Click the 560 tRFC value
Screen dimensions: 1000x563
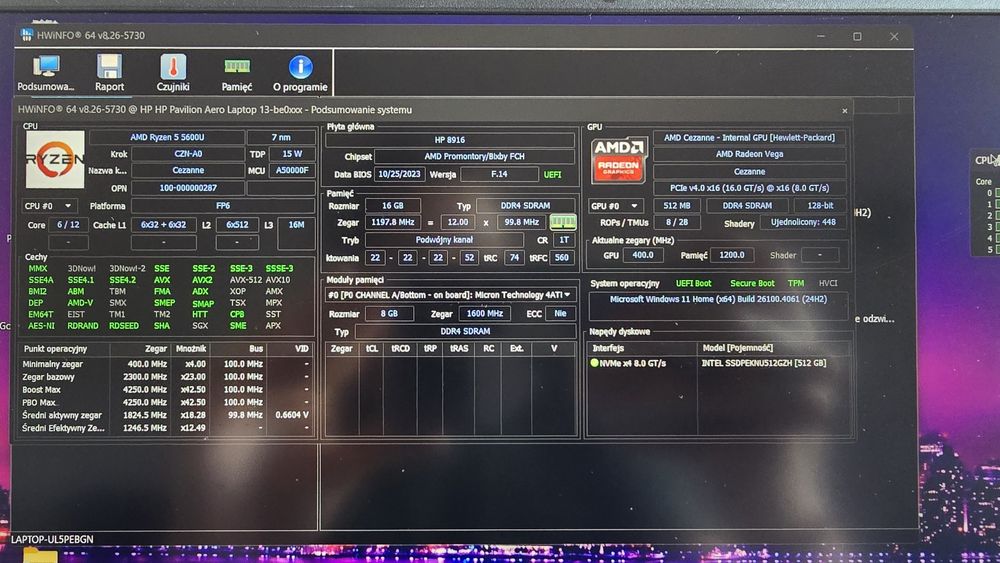pyautogui.click(x=561, y=258)
